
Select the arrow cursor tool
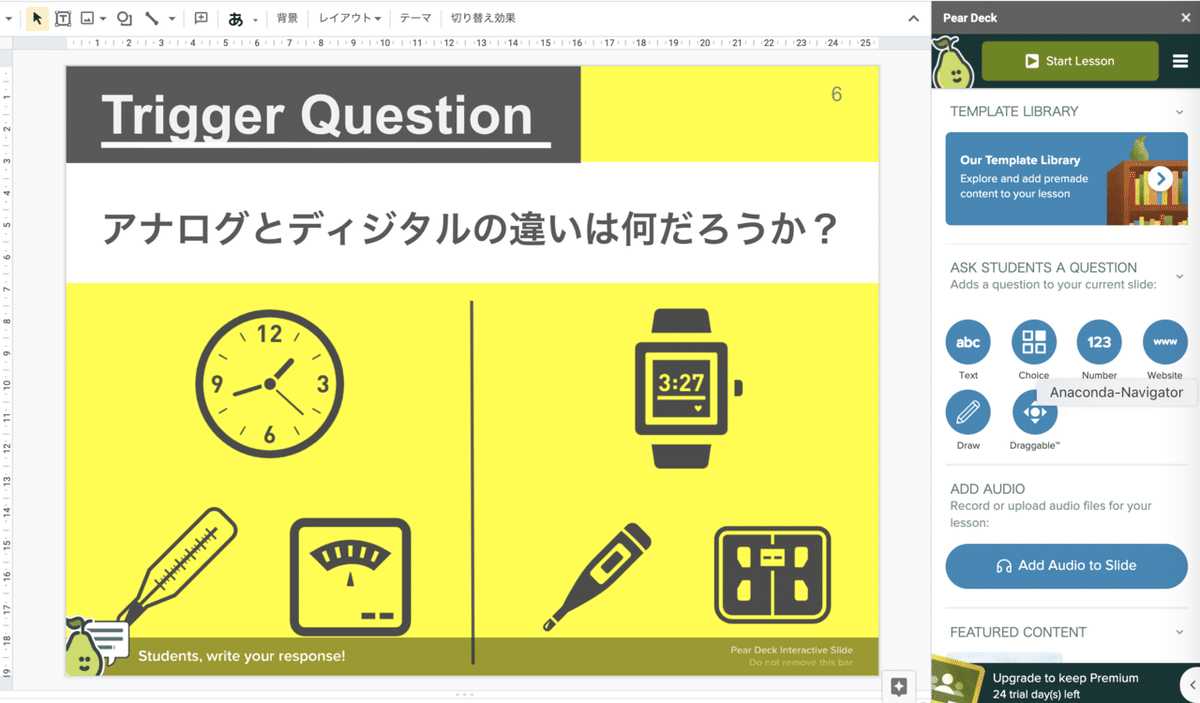37,18
